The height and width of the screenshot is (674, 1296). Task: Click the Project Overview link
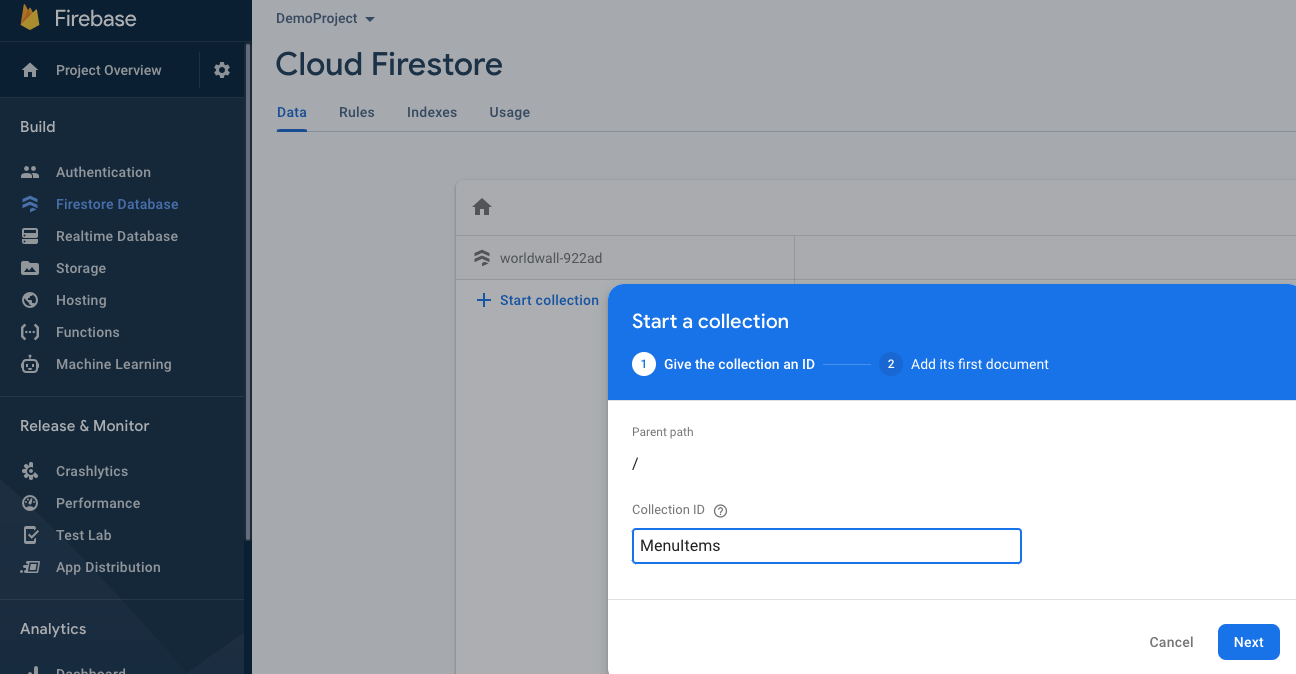[x=109, y=70]
